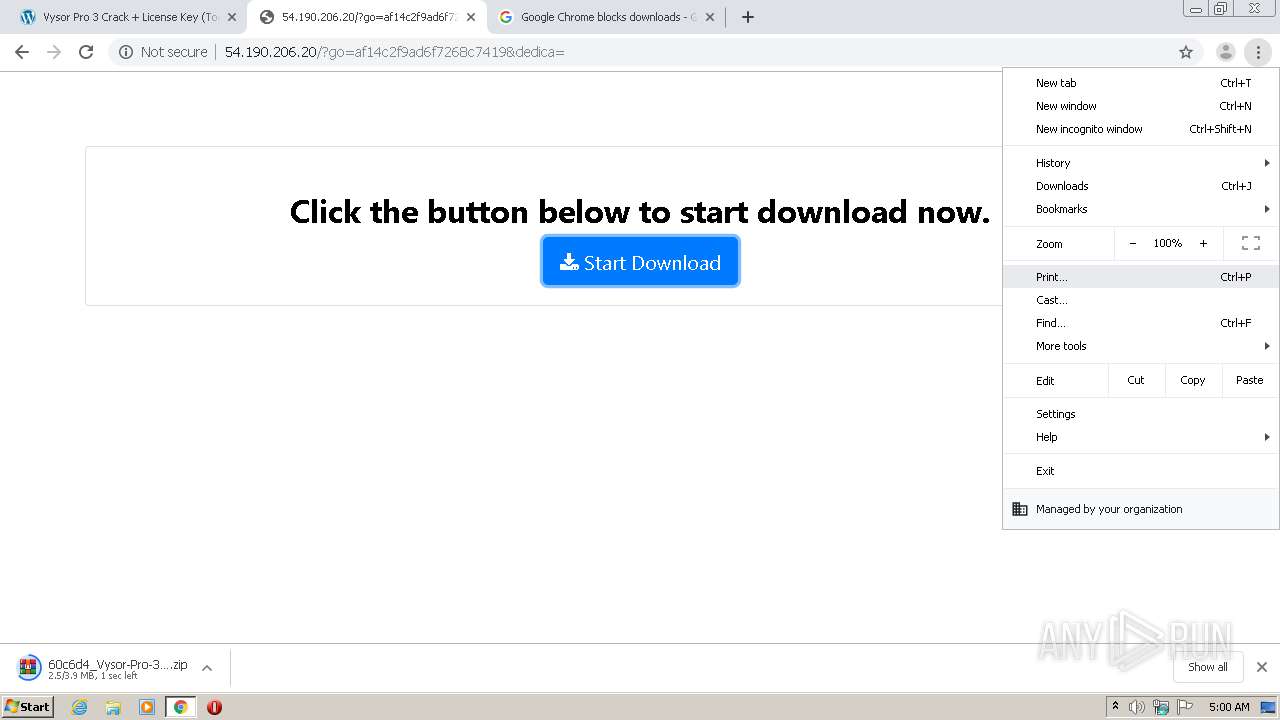The image size is (1280, 720).
Task: Expand download item options chevron
Action: [207, 668]
